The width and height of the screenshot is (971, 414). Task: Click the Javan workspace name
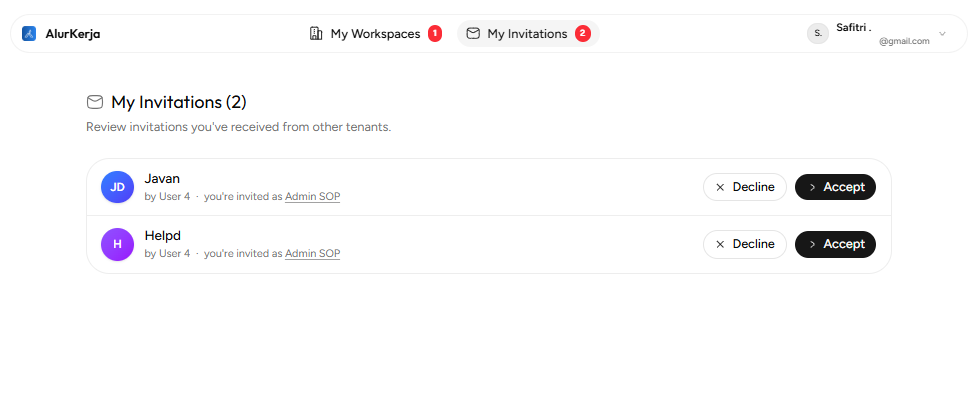tap(162, 179)
